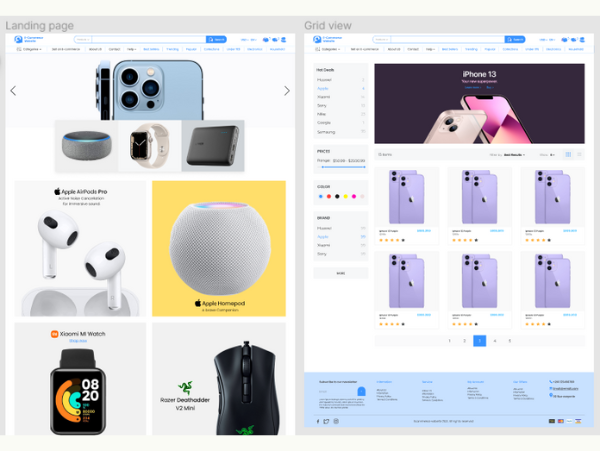Open Popular in Grid view nav
This screenshot has height=451, width=600.
[490, 49]
